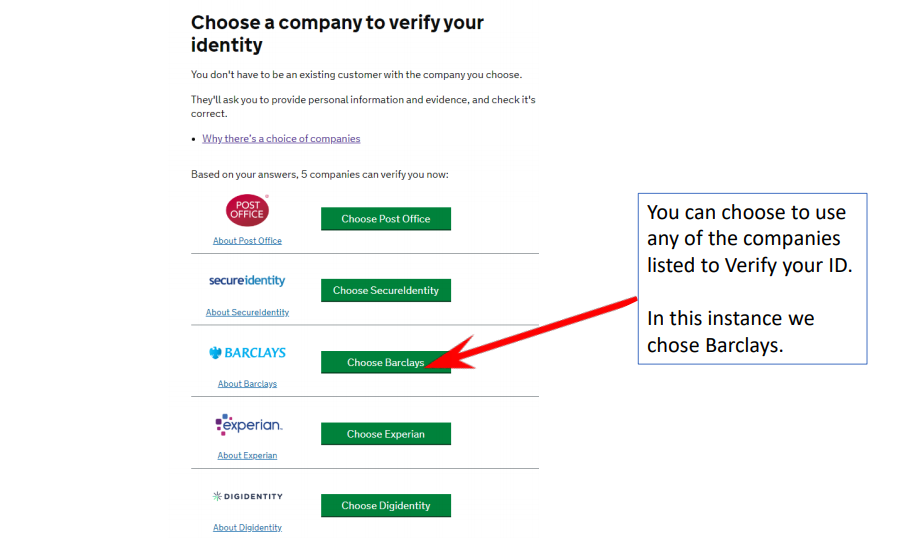Select the Choose Digidentity button
Image resolution: width=912 pixels, height=542 pixels.
coord(385,506)
